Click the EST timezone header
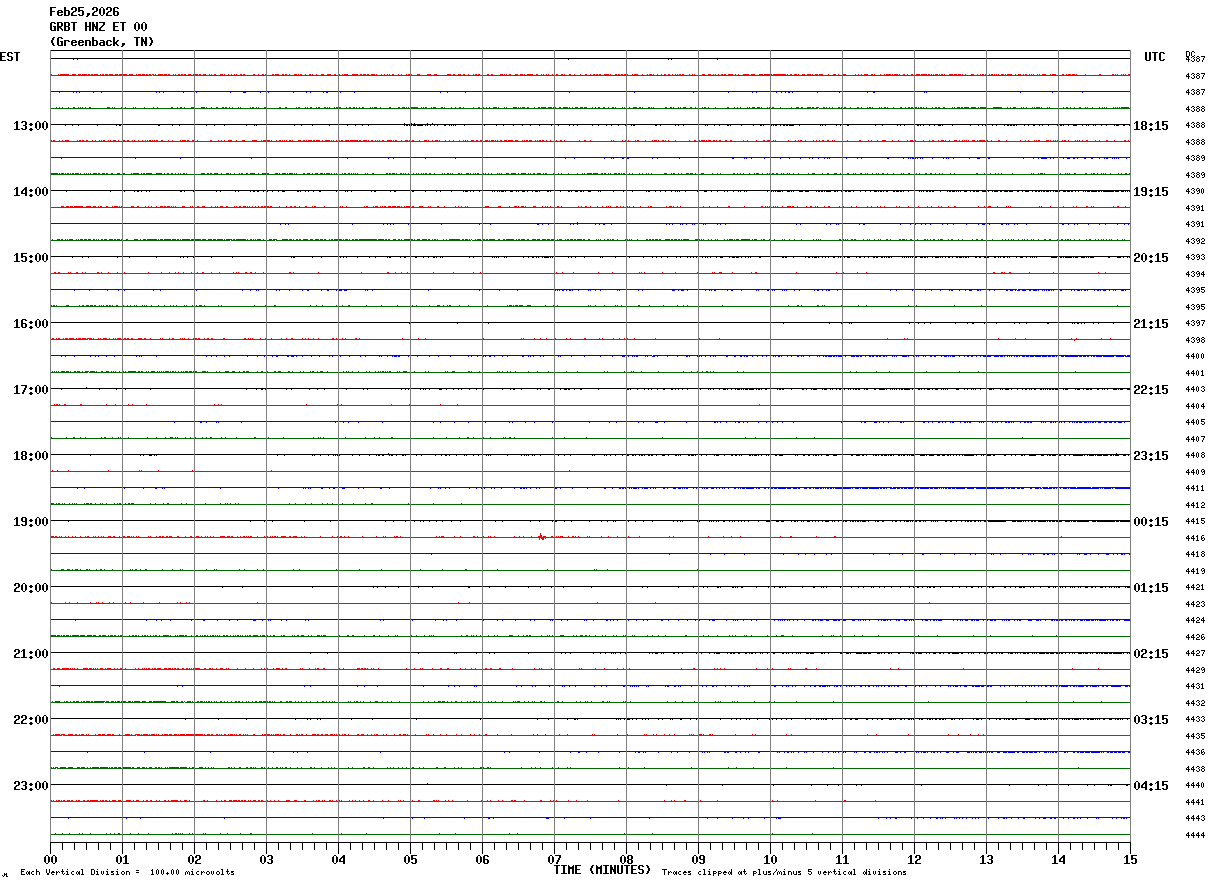The height and width of the screenshot is (886, 1210). (10, 57)
